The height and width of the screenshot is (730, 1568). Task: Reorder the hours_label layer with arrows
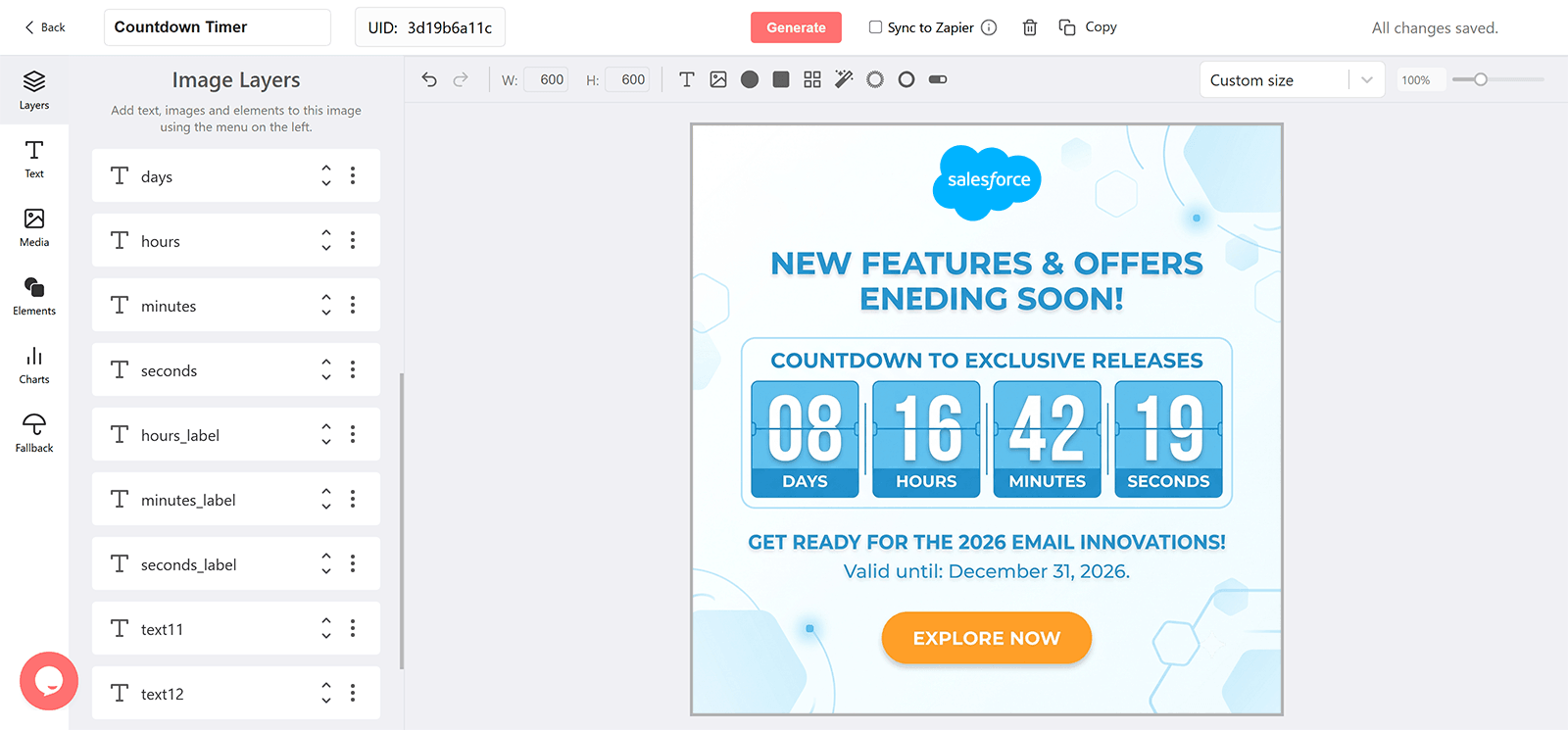(326, 434)
